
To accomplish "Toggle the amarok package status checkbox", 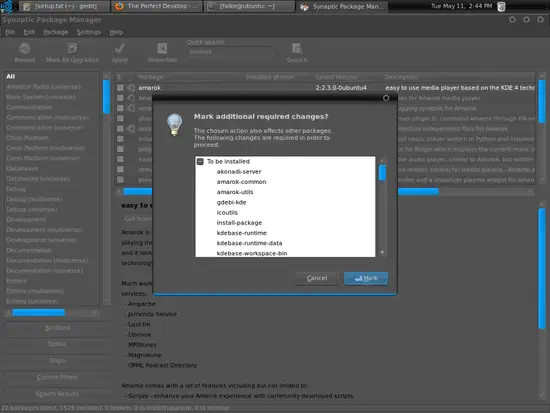I will click(x=120, y=87).
